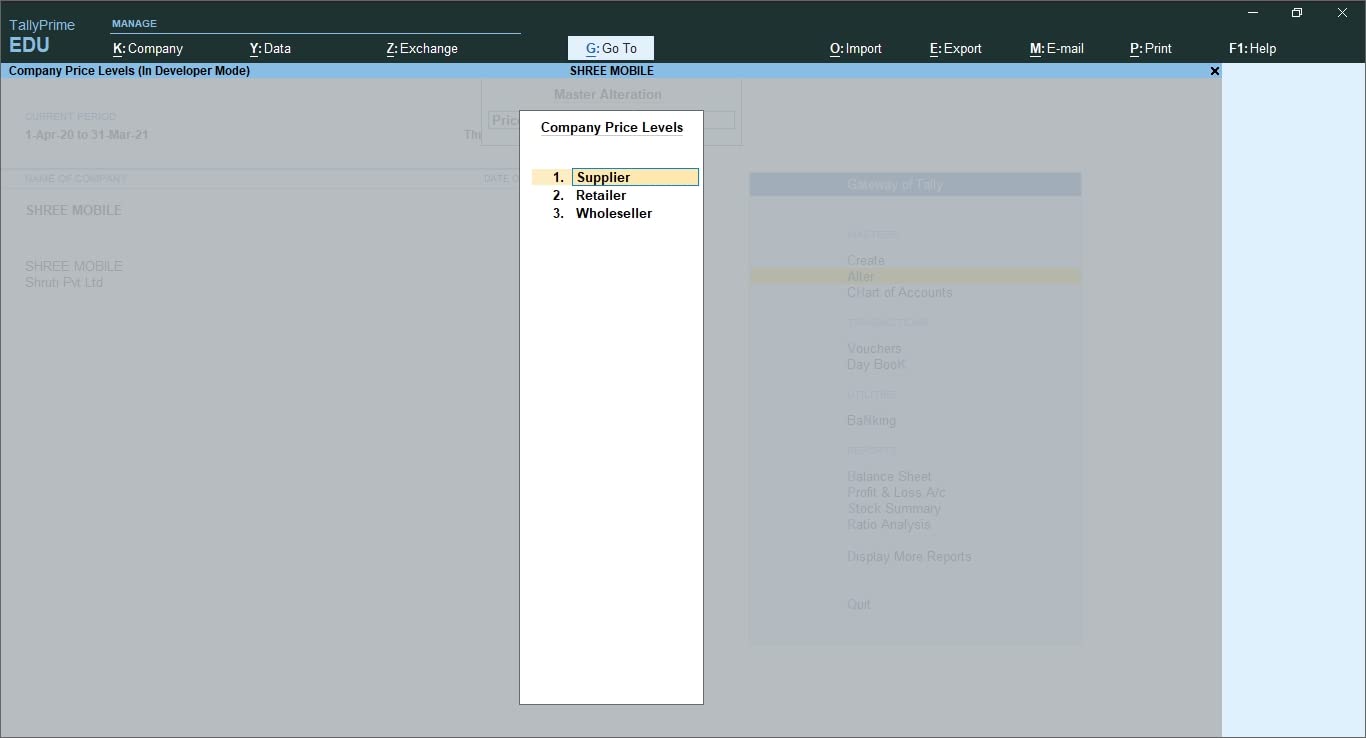The height and width of the screenshot is (738, 1366).
Task: Select the Wholeseller price level
Action: (614, 213)
